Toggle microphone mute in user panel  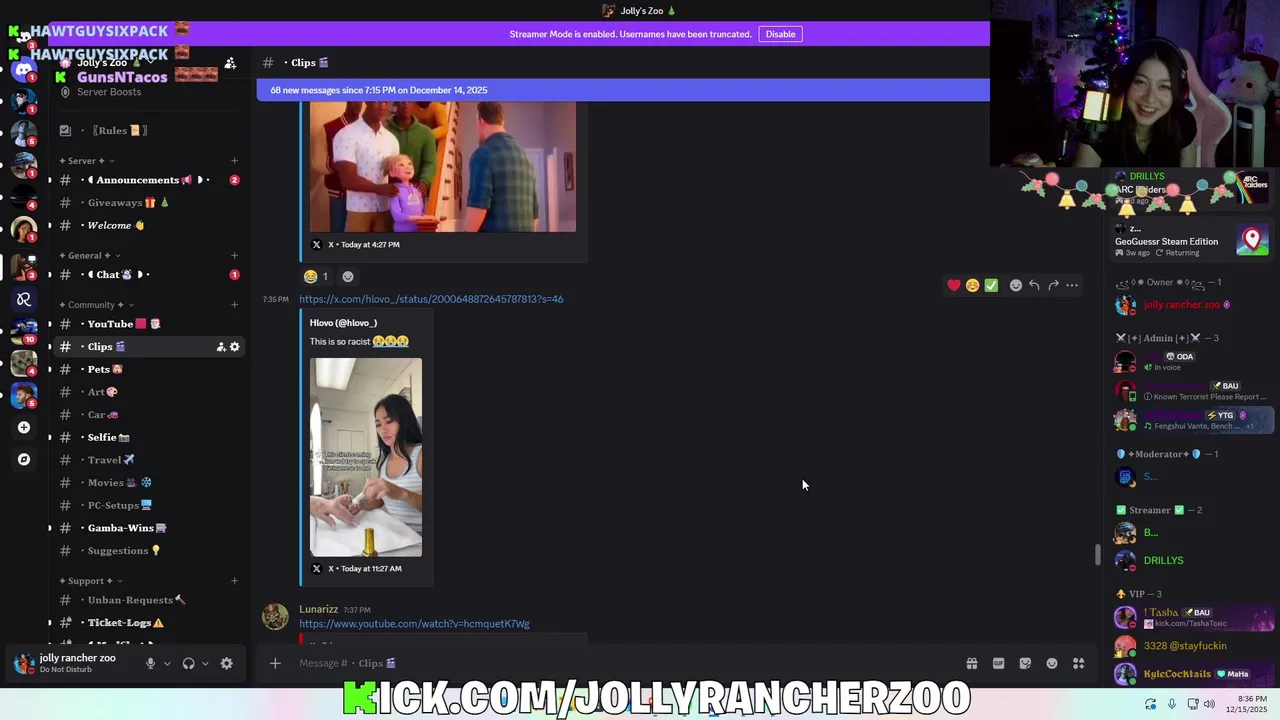[x=151, y=663]
